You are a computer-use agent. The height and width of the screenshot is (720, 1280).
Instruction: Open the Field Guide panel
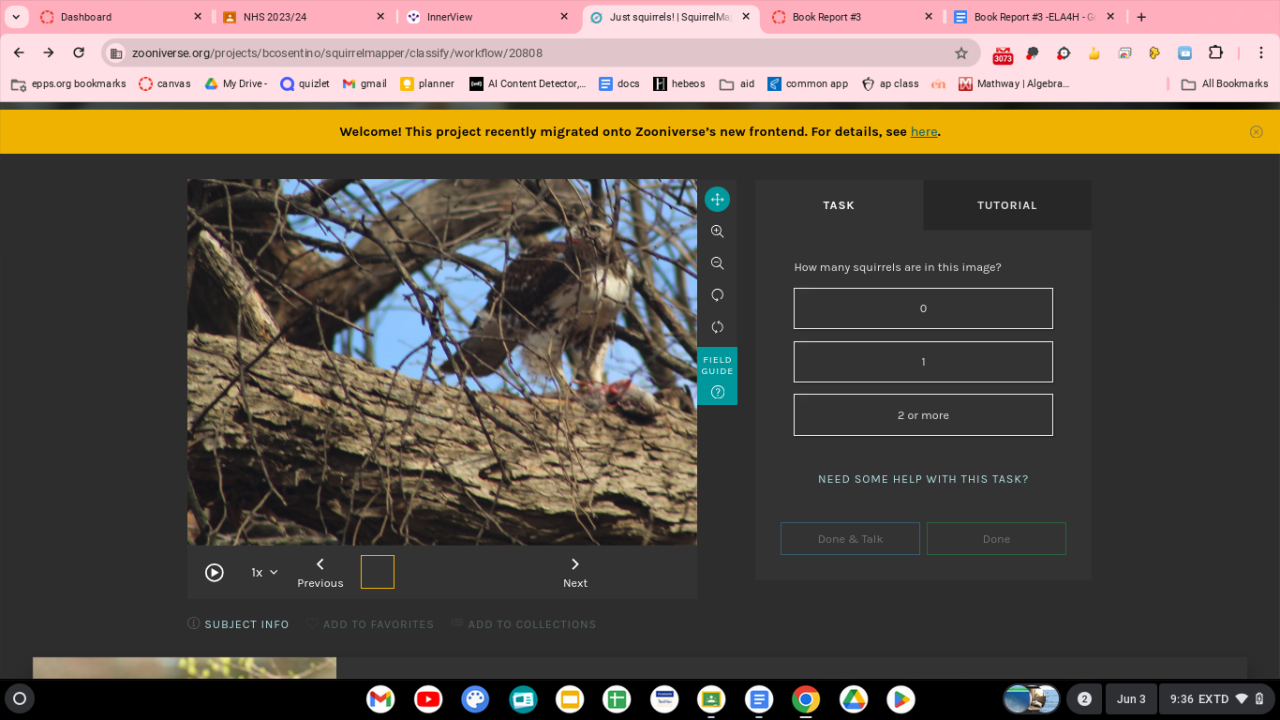[717, 376]
